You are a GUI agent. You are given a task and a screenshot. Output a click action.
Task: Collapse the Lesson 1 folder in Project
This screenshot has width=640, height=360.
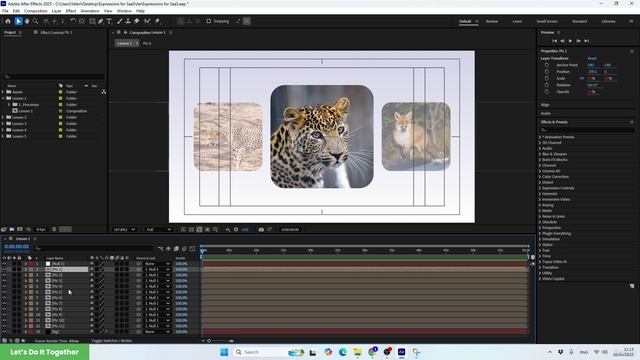(3, 98)
